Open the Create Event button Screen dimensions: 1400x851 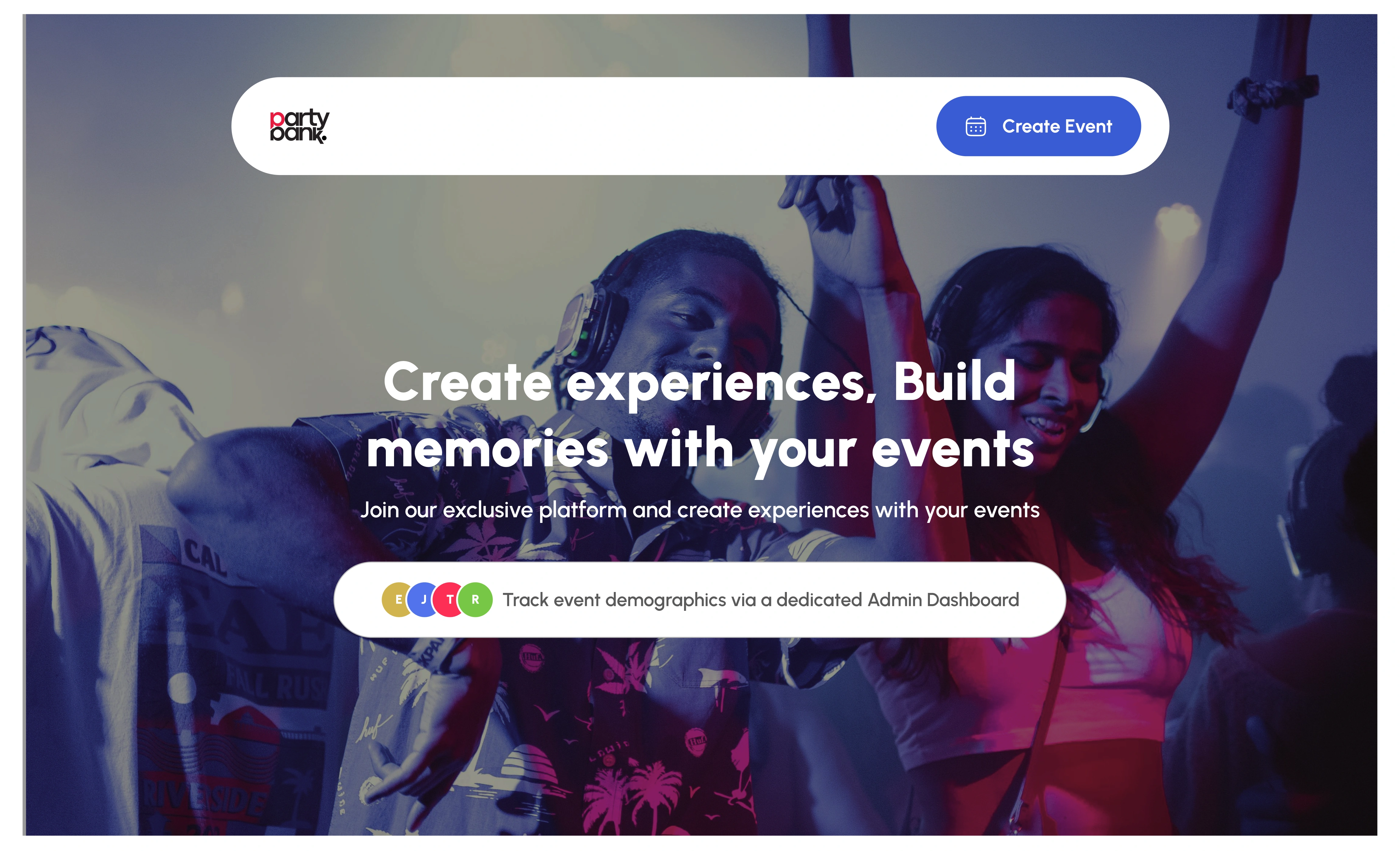tap(1038, 126)
